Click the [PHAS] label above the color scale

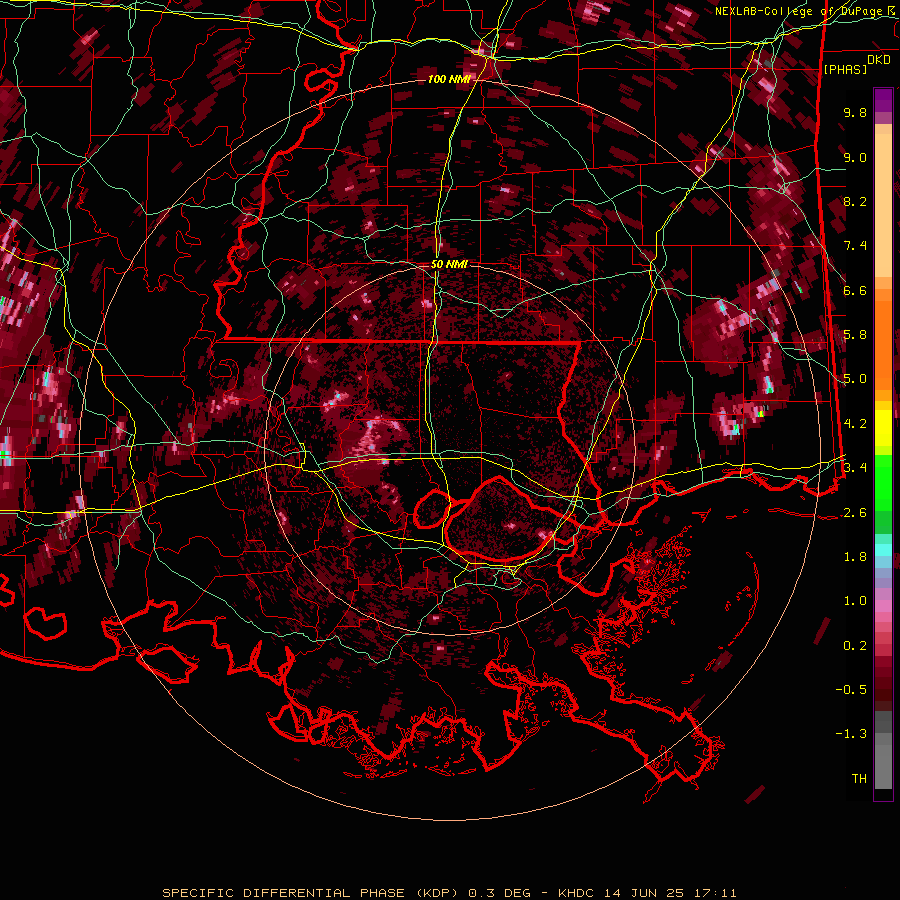(845, 69)
